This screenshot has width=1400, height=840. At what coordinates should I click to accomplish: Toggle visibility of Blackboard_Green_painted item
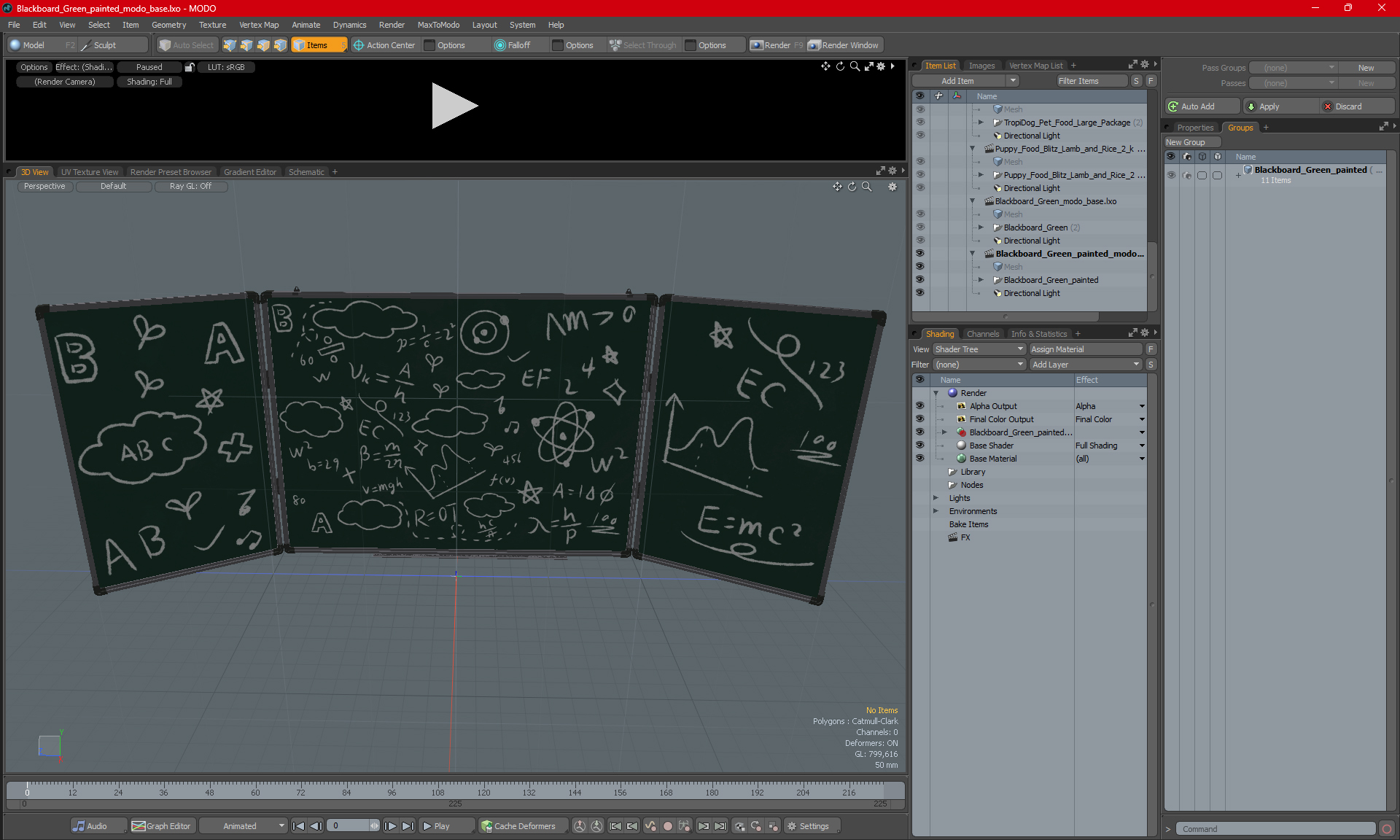[x=919, y=280]
